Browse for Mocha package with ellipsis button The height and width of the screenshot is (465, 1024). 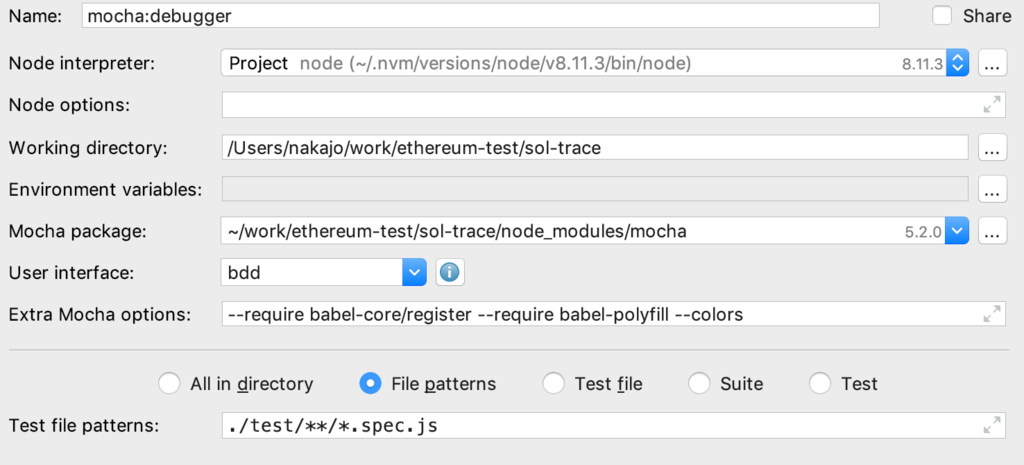pyautogui.click(x=991, y=231)
